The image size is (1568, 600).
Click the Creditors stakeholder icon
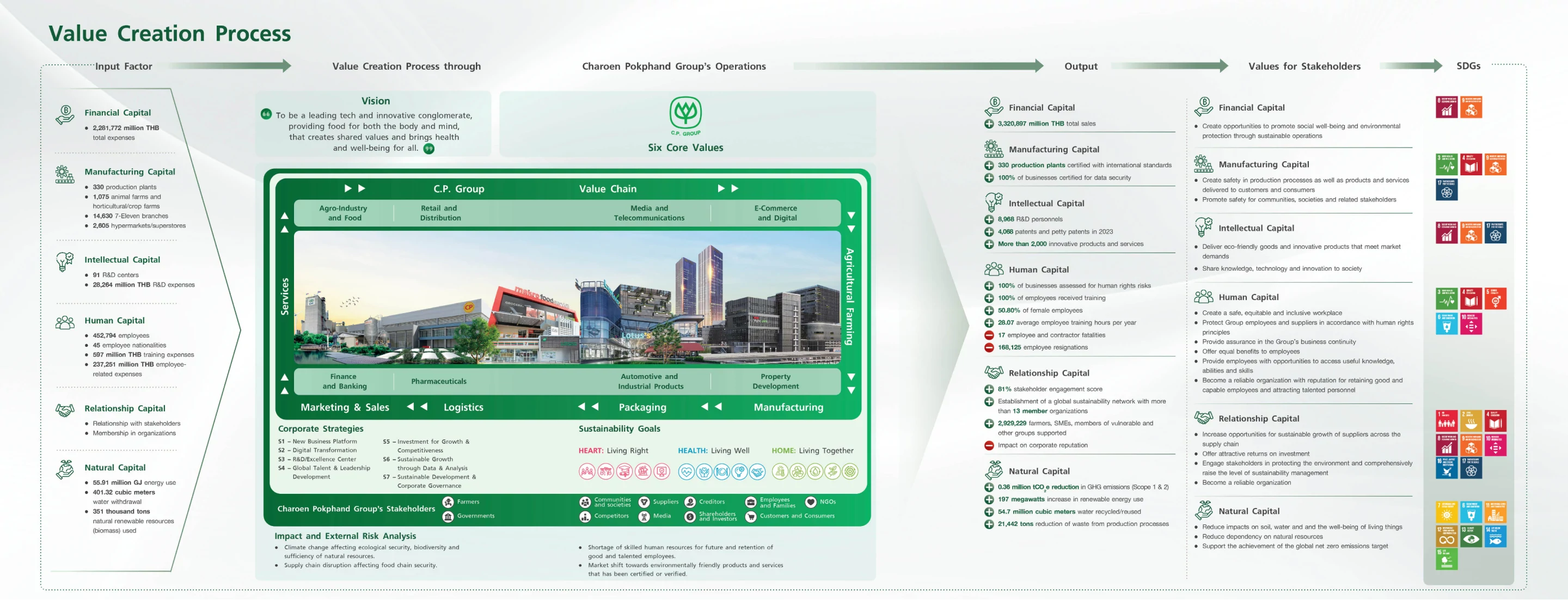[x=690, y=502]
